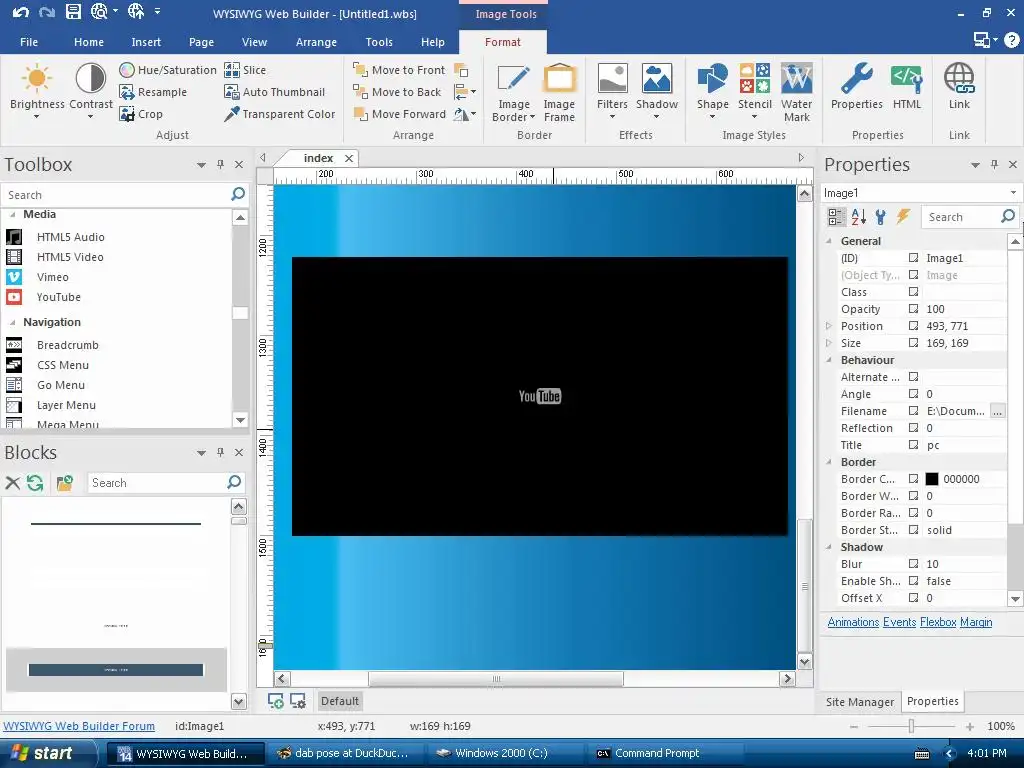Collapse the Behaviour property group
1024x768 pixels.
tap(829, 360)
